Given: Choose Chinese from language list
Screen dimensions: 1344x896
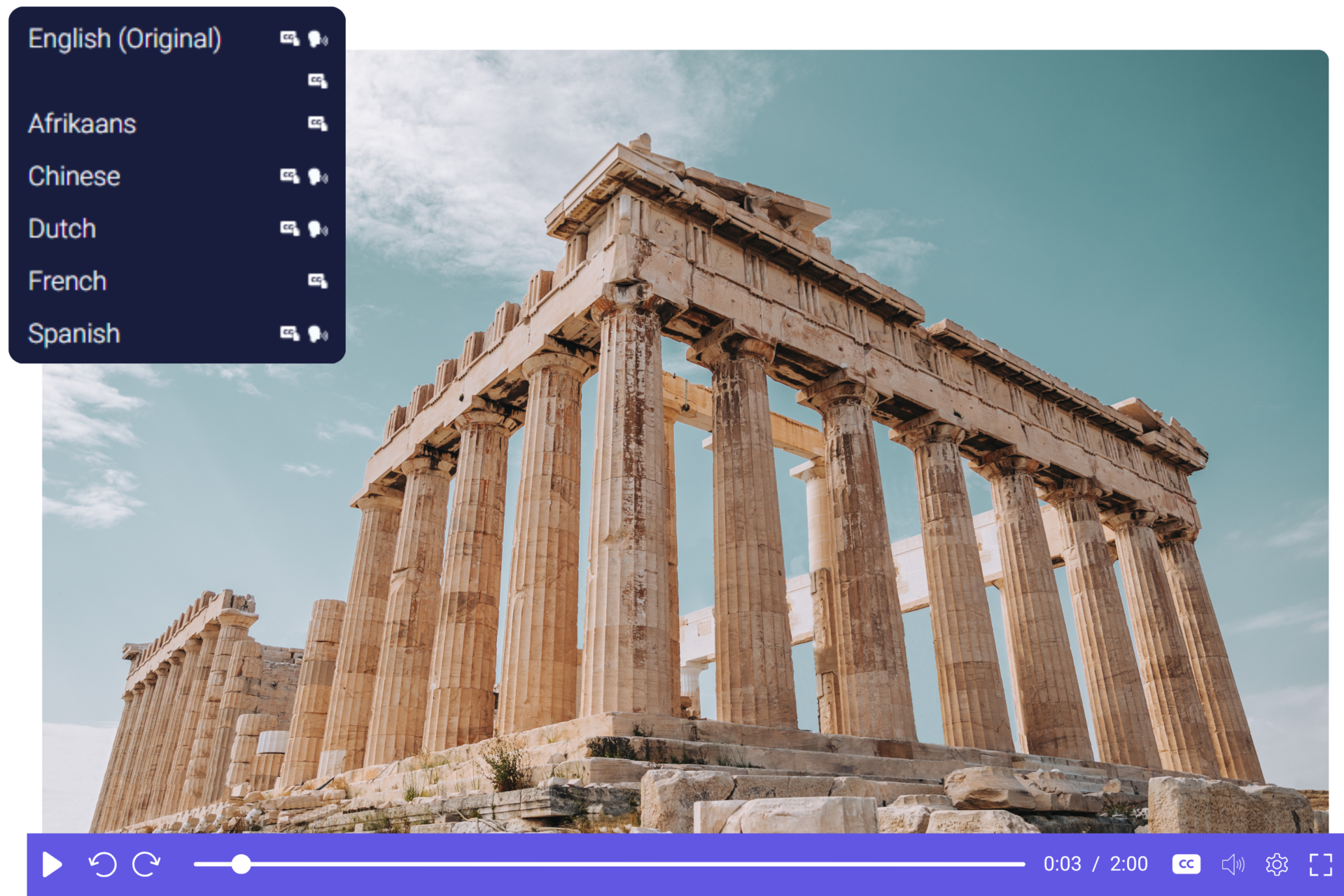Looking at the screenshot, I should 74,176.
